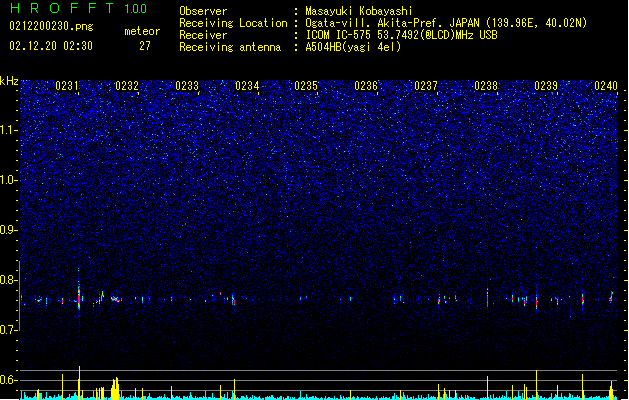Click the HROFFT 1.0.0 title text

[x=78, y=8]
